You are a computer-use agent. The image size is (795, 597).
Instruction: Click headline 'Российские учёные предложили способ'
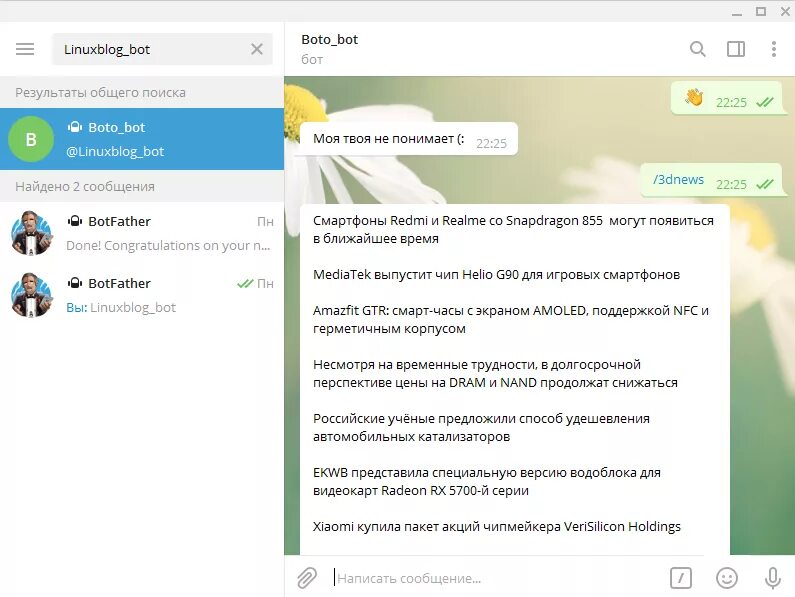(x=481, y=427)
